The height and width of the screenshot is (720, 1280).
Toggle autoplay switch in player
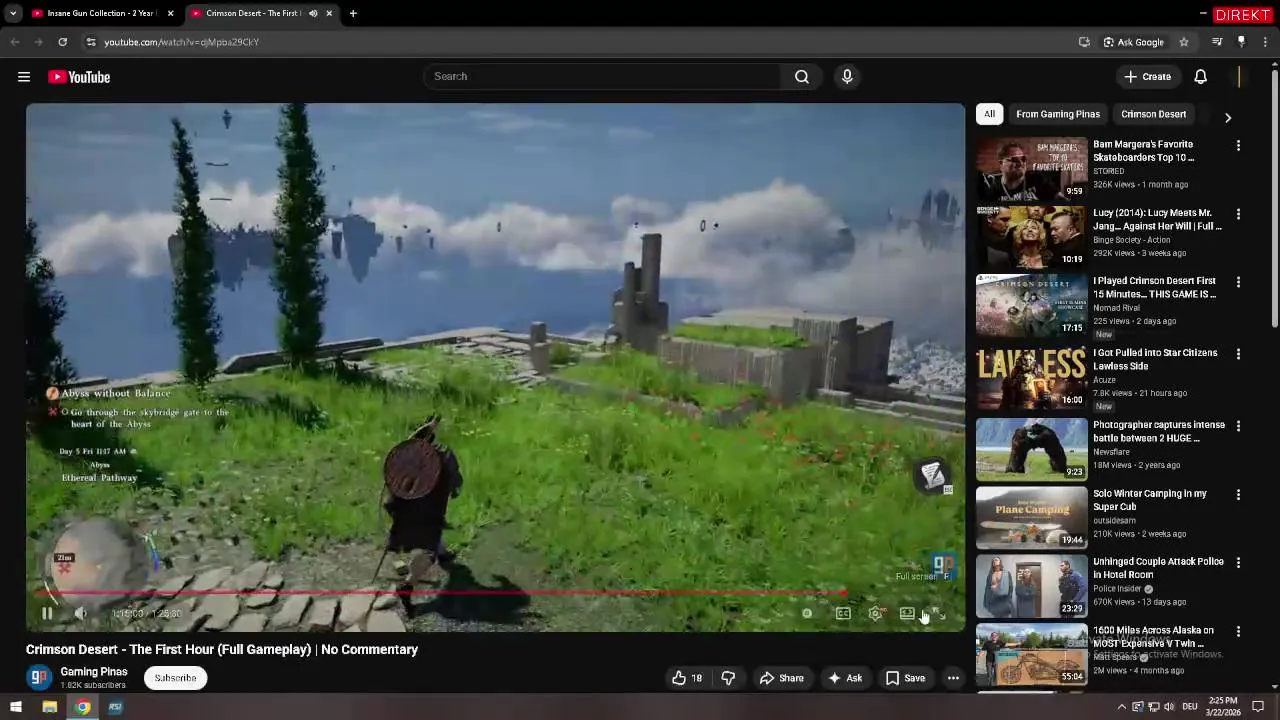807,613
